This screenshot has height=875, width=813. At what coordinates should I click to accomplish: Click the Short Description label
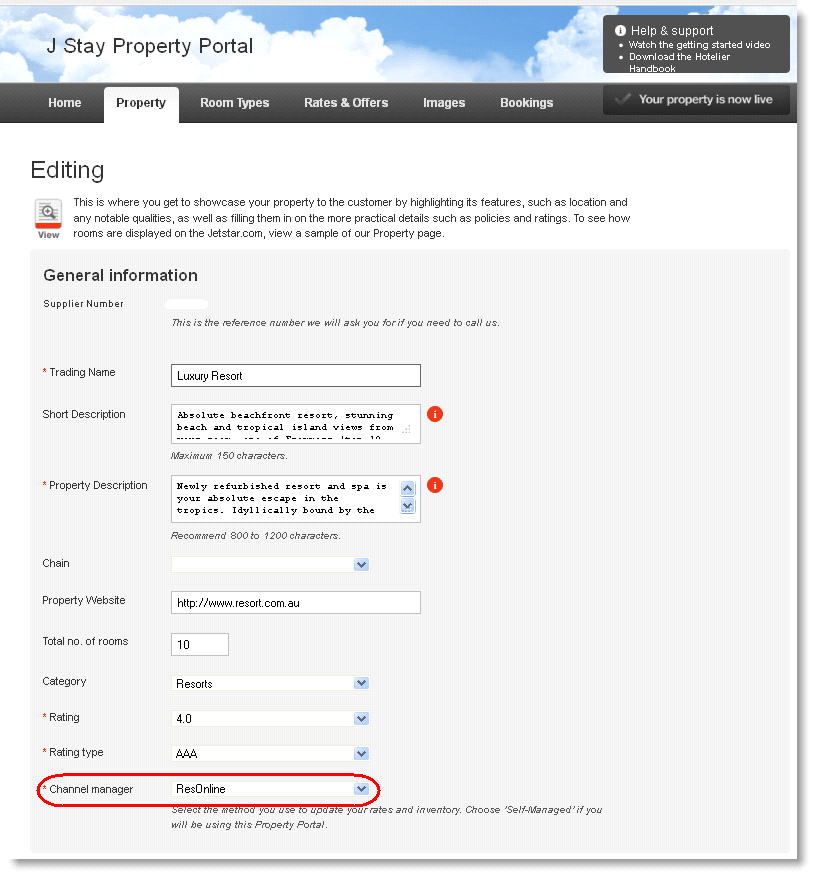coord(84,414)
